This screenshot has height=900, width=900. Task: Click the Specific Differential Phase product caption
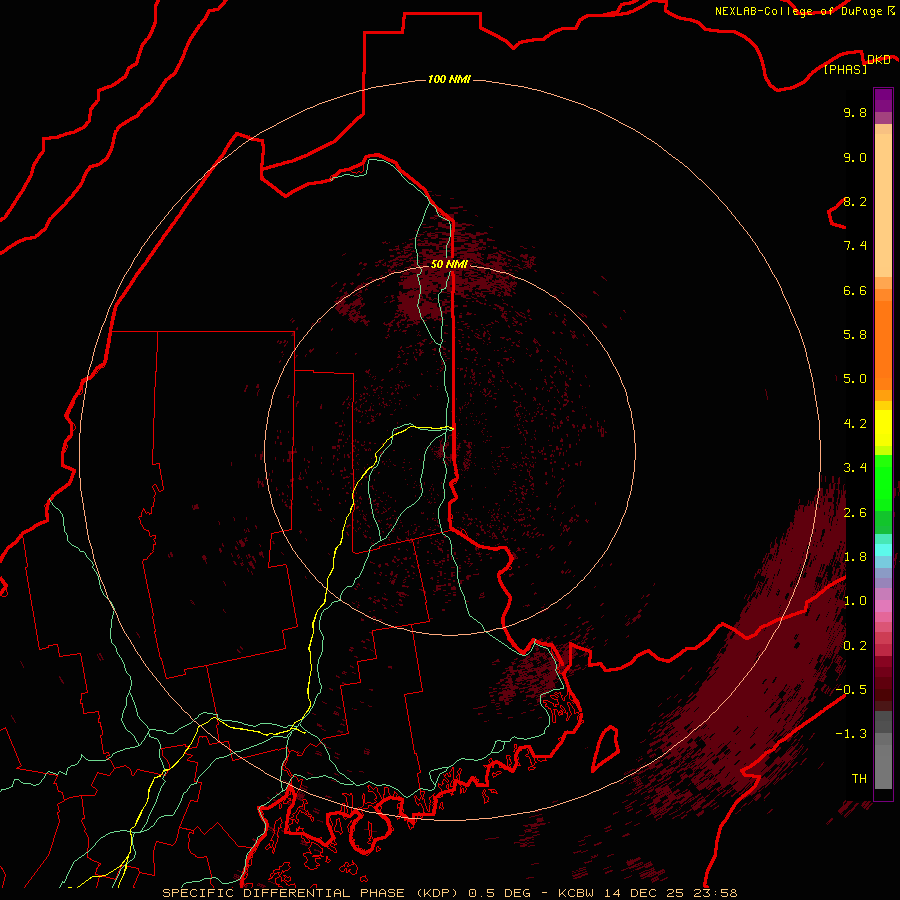coord(449,893)
